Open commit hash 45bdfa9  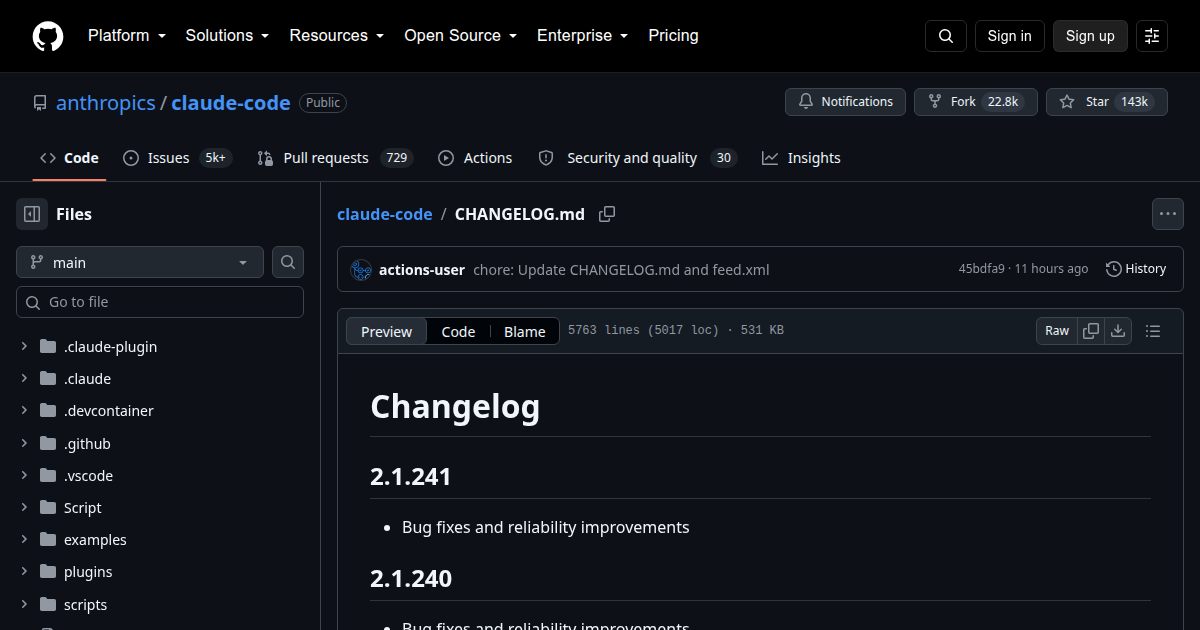(981, 269)
